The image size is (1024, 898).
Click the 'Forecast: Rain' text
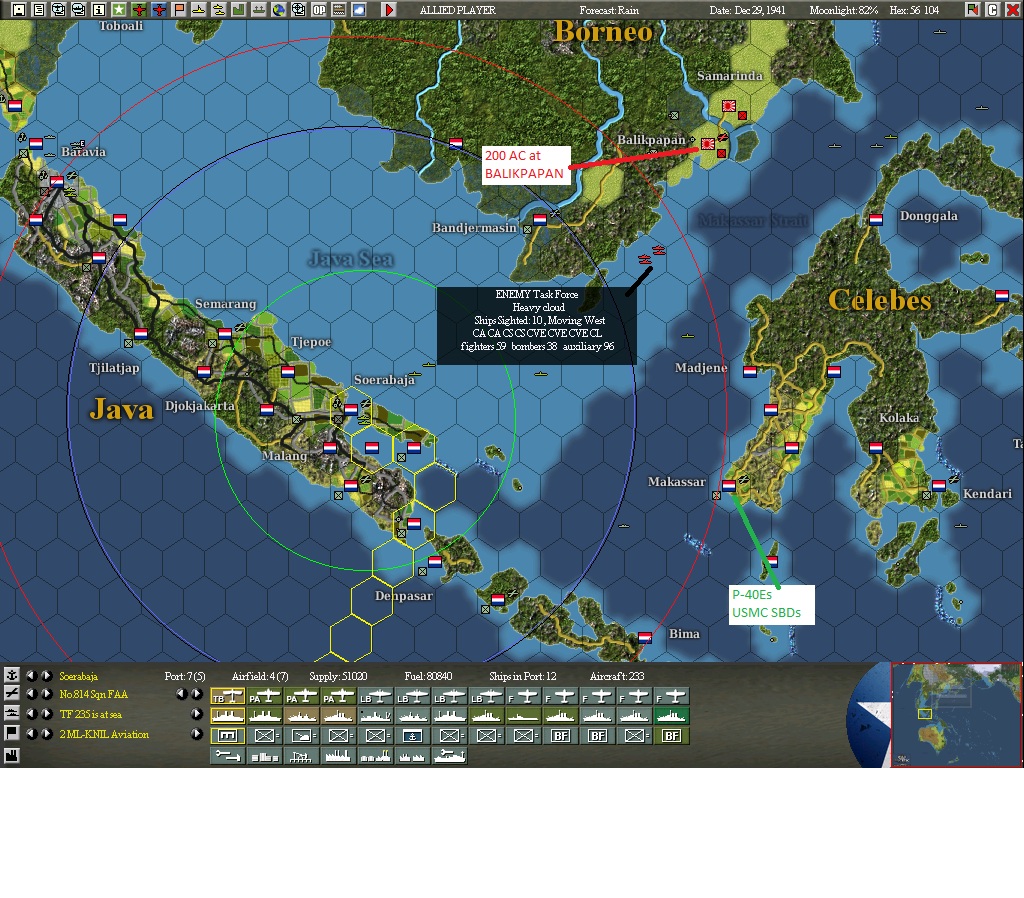(609, 10)
